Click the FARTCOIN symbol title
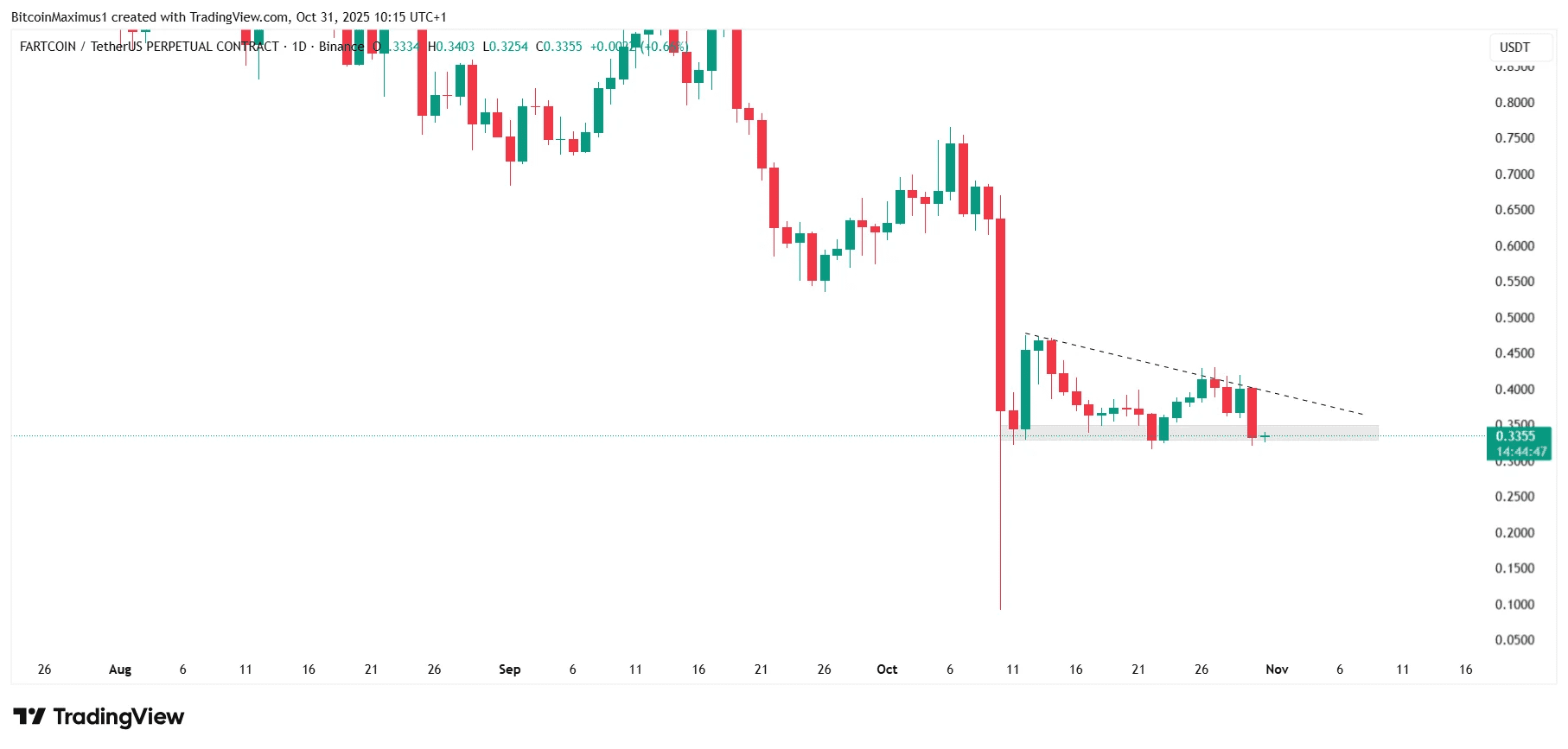Image resolution: width=1568 pixels, height=749 pixels. 48,47
